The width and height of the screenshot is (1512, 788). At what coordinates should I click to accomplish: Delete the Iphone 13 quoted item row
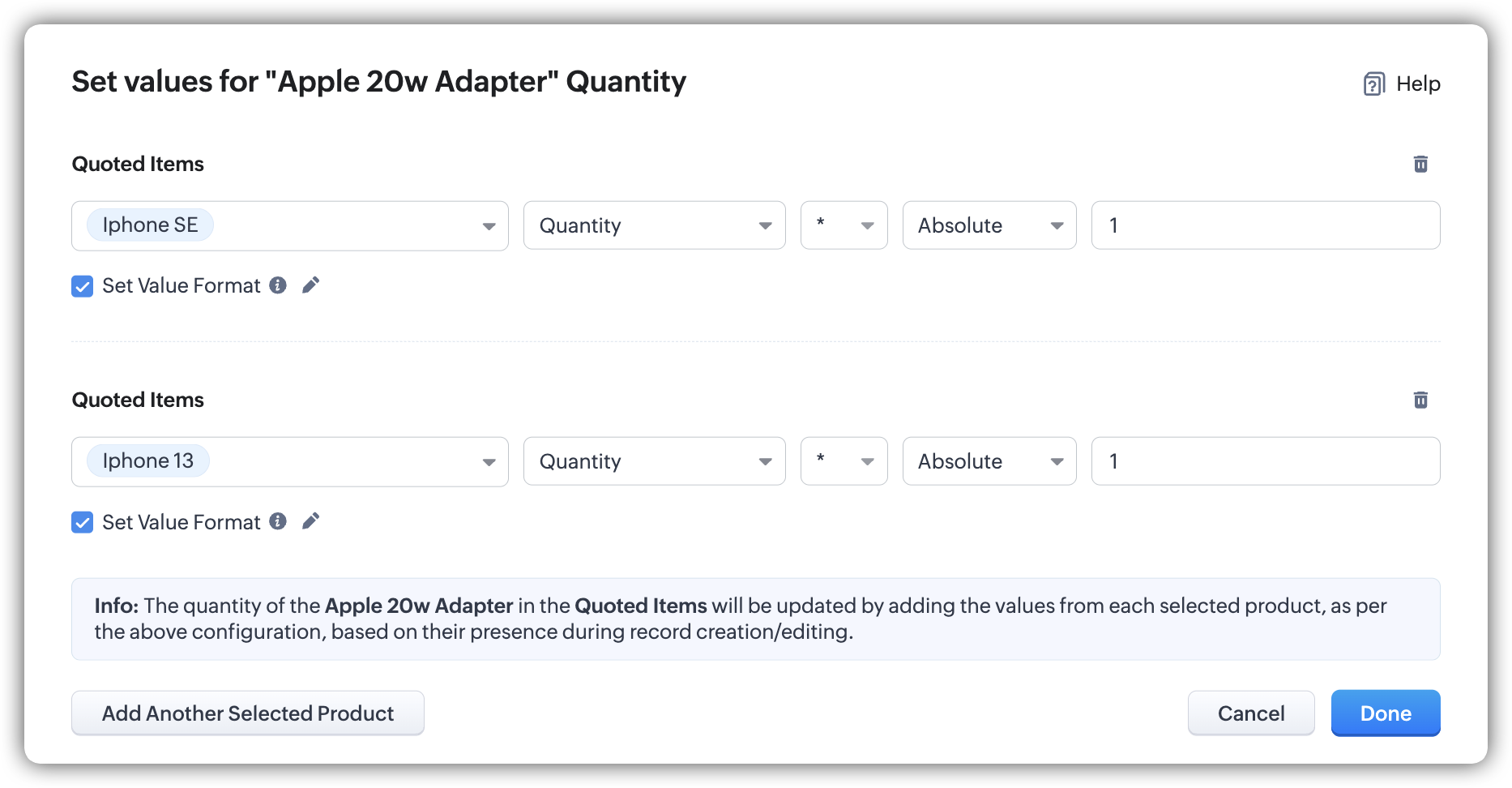(x=1420, y=400)
